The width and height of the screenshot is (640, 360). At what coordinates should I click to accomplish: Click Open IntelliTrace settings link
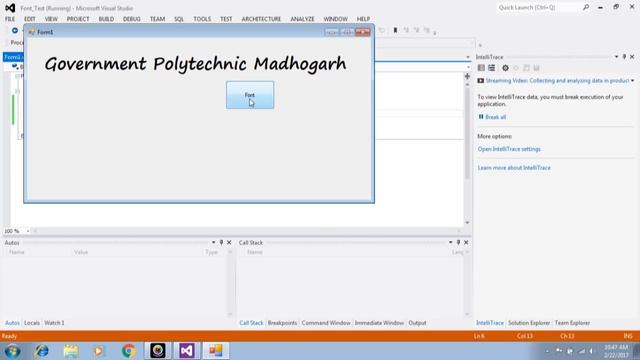509,149
